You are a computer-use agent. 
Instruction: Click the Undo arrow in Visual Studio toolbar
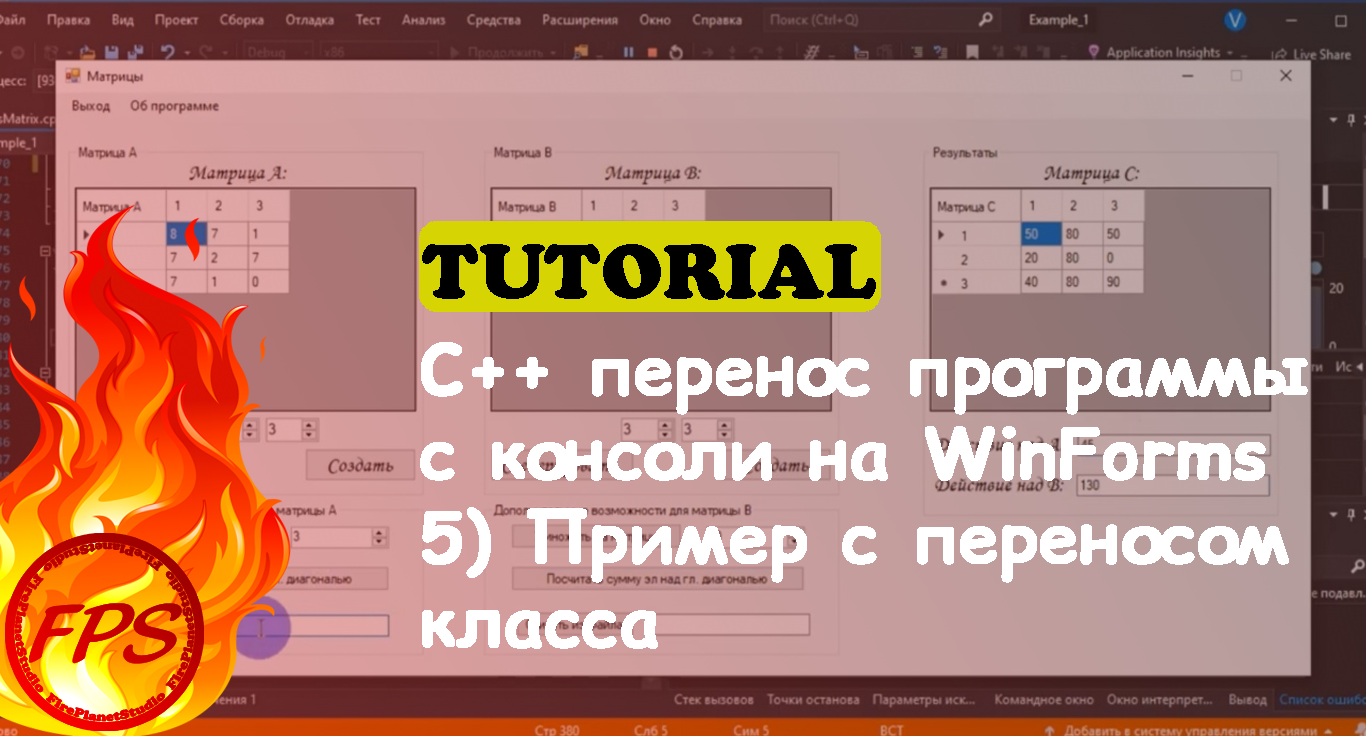(167, 52)
